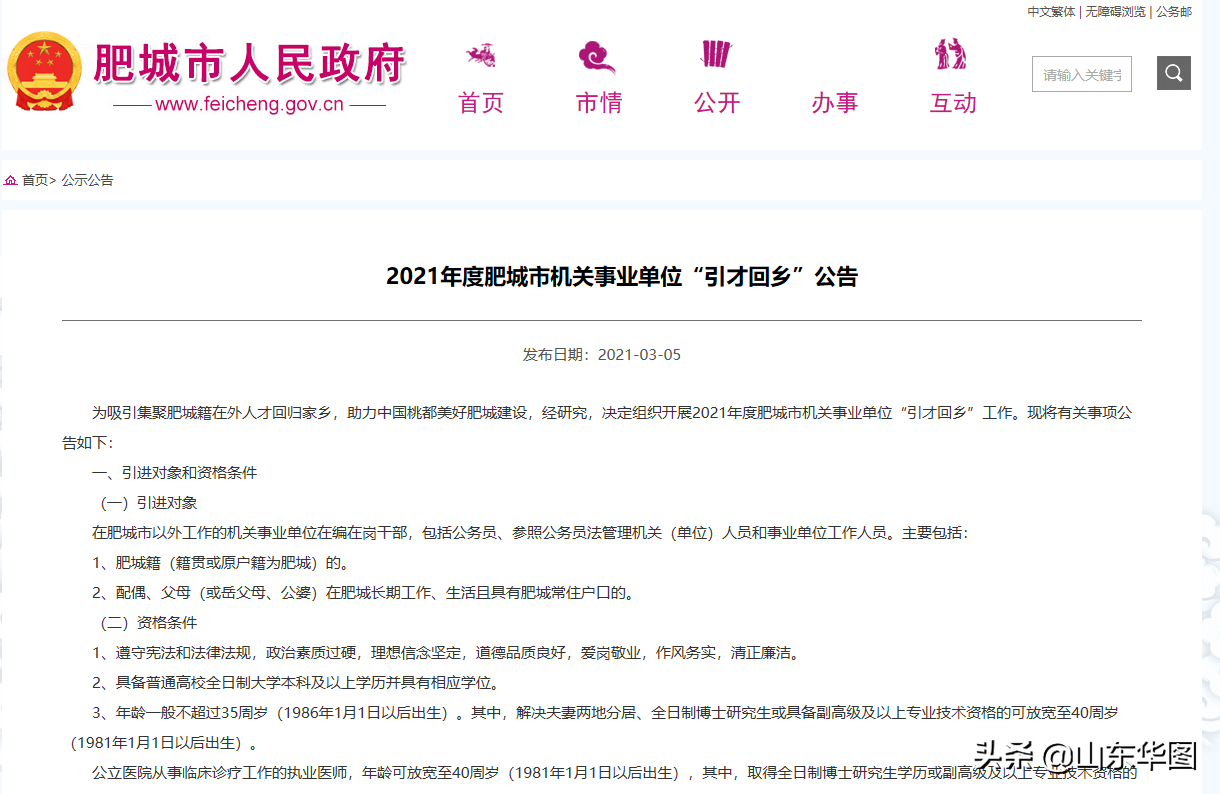Image resolution: width=1220 pixels, height=794 pixels.
Task: Open the 办事 menu item
Action: tap(835, 103)
